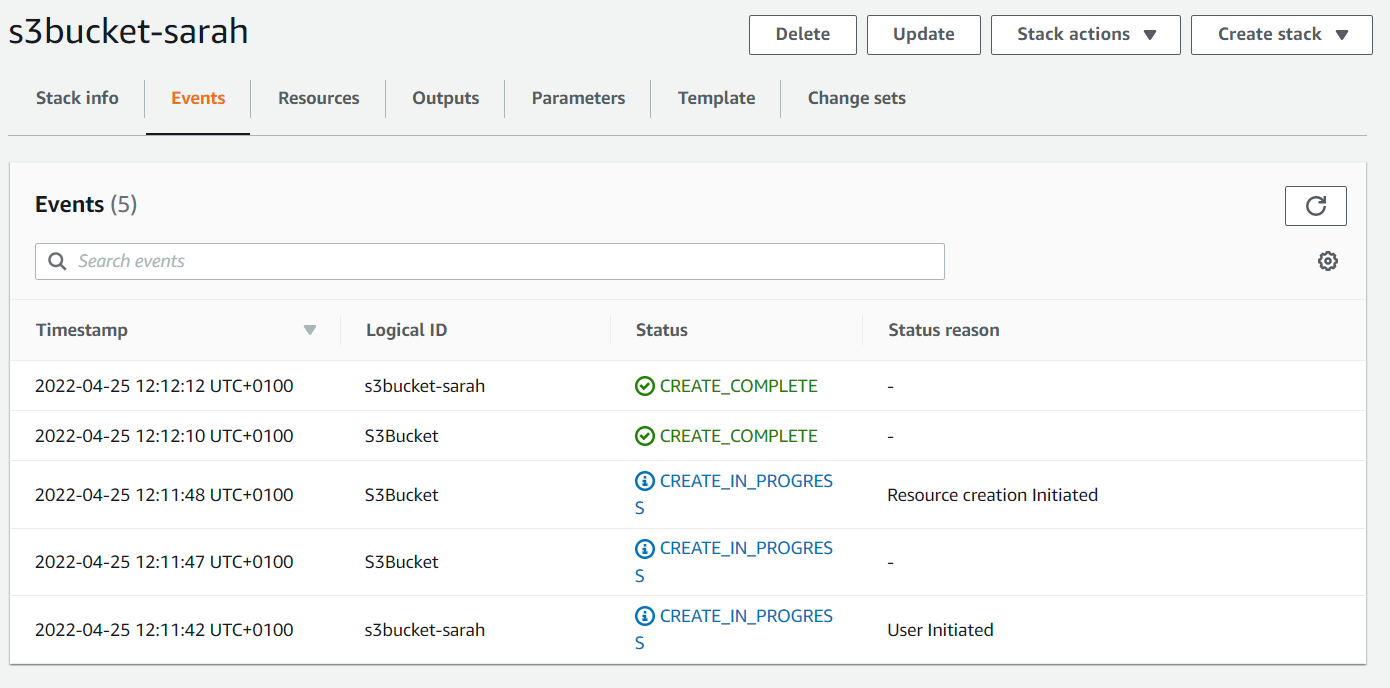Expand the Create stack dropdown menu
Image resolution: width=1390 pixels, height=688 pixels.
(x=1281, y=35)
